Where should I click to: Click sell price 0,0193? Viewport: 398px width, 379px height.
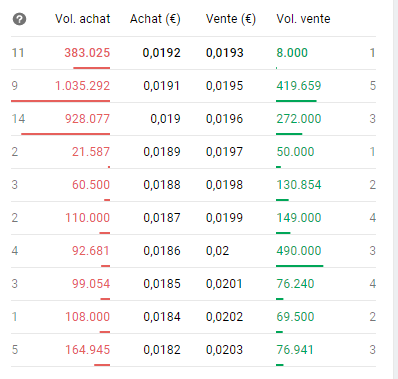(x=225, y=53)
